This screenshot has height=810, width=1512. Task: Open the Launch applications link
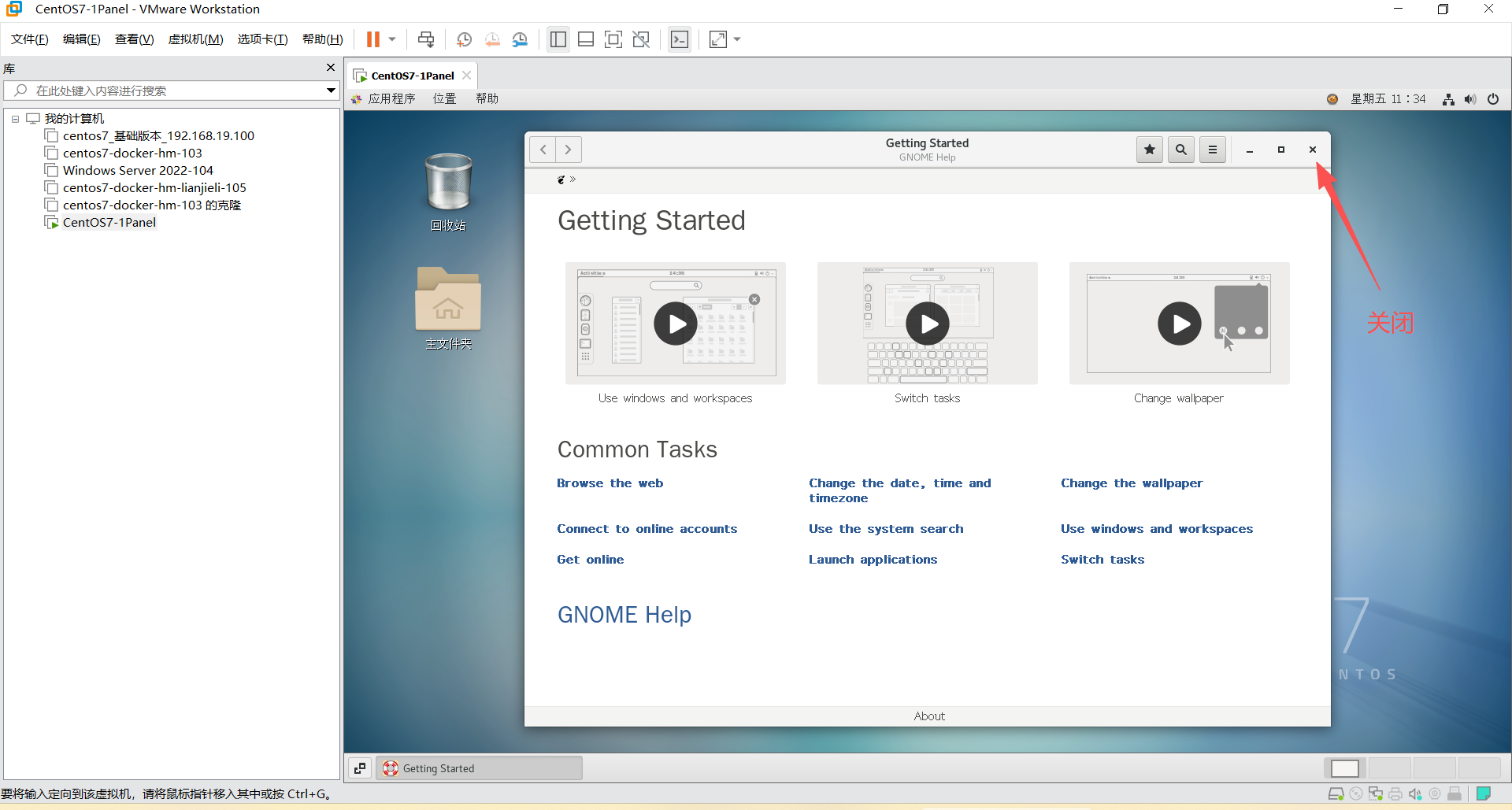coord(873,560)
